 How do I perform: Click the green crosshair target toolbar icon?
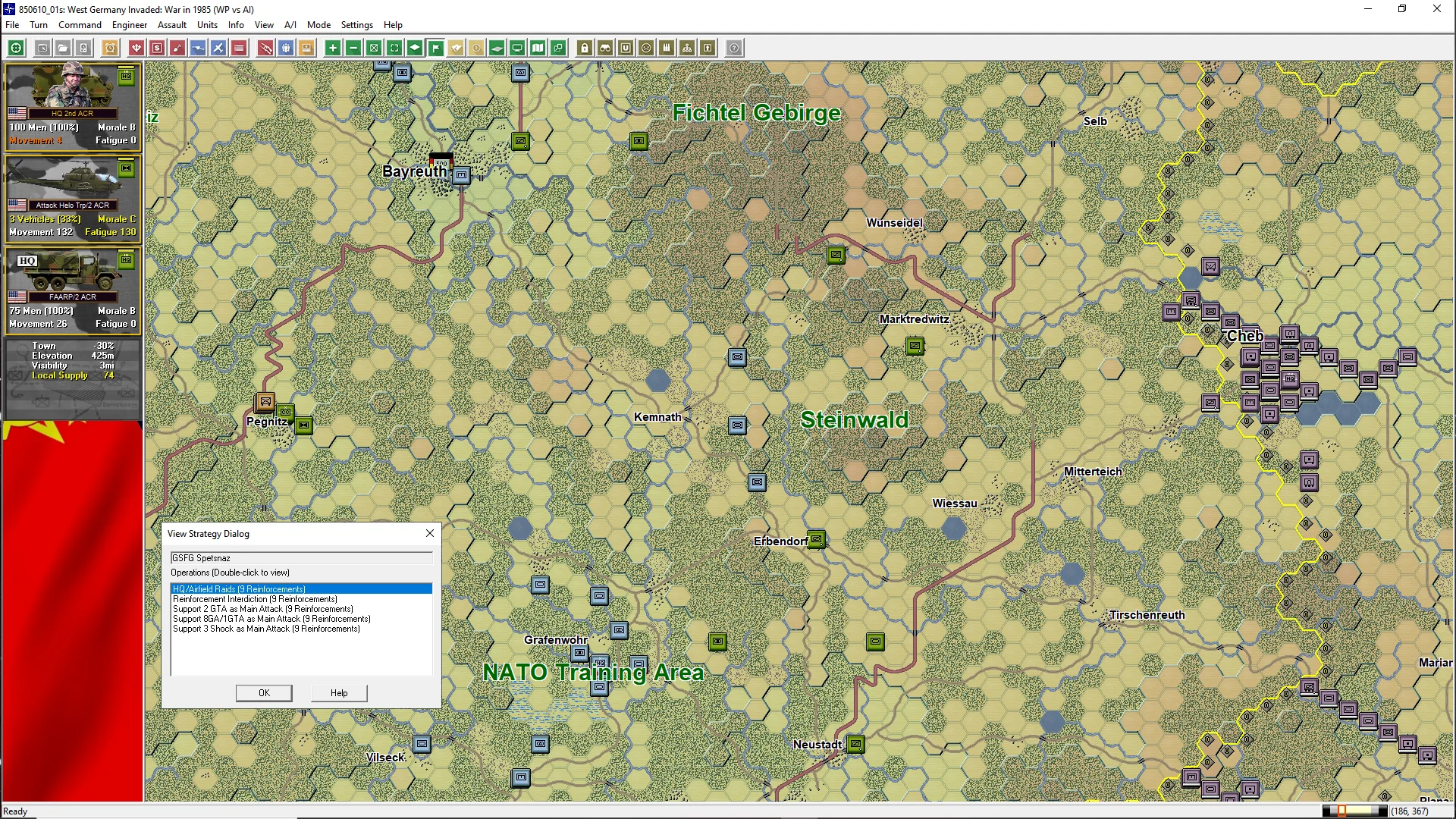click(16, 48)
